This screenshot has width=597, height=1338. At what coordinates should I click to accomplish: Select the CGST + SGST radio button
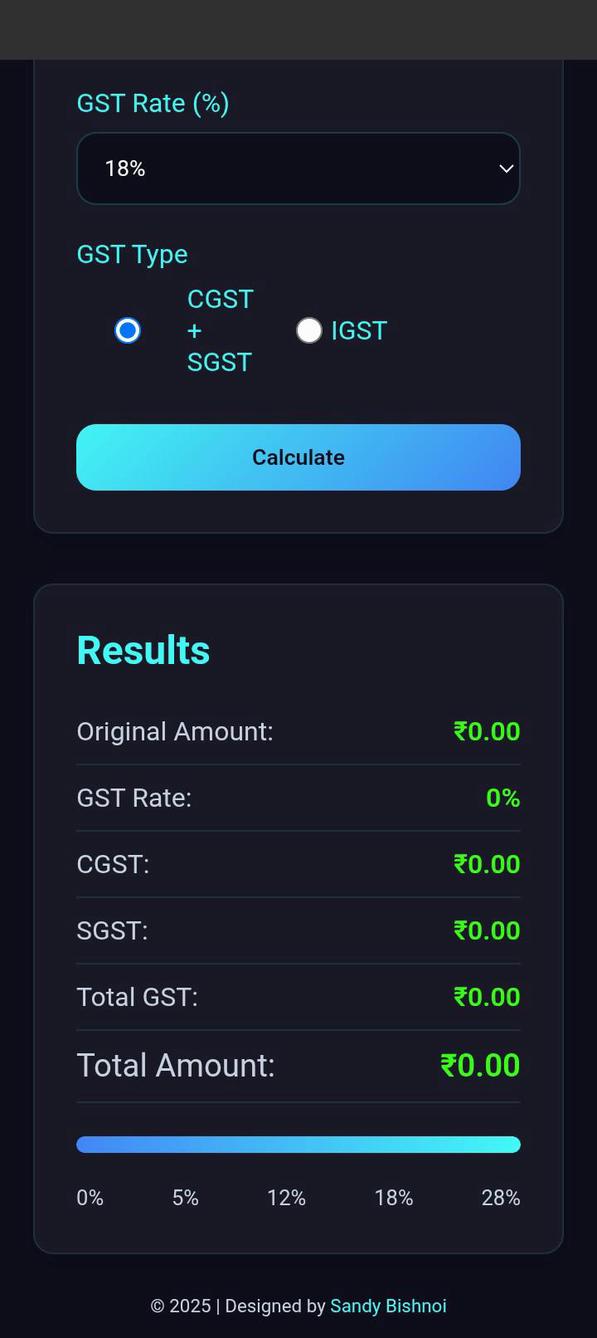click(127, 330)
